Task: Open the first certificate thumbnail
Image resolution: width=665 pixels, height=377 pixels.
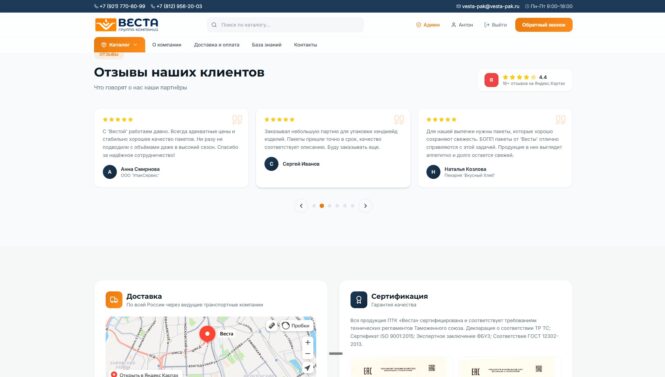Action: click(399, 368)
